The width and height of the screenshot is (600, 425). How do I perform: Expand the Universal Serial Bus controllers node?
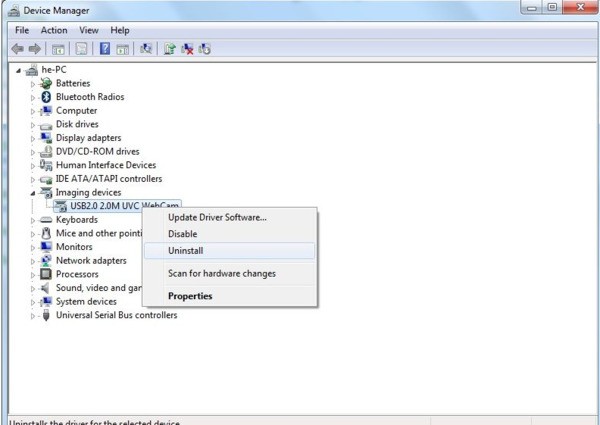[33, 316]
